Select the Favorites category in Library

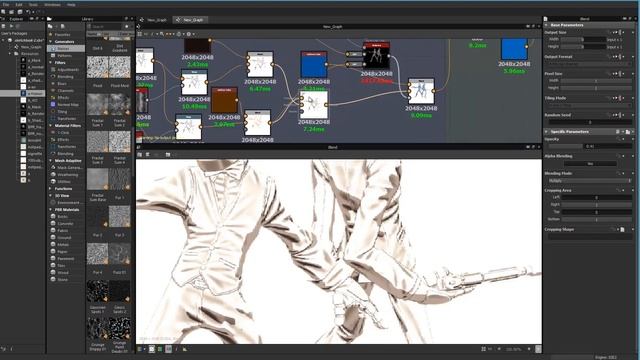(x=62, y=35)
